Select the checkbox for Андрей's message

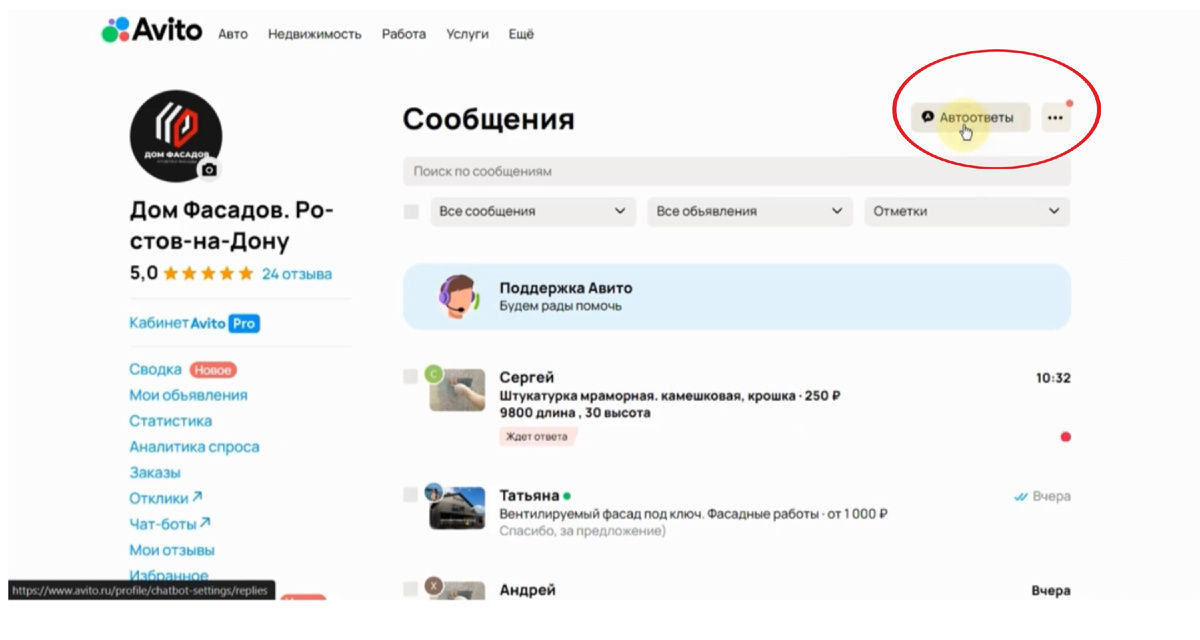(x=410, y=590)
